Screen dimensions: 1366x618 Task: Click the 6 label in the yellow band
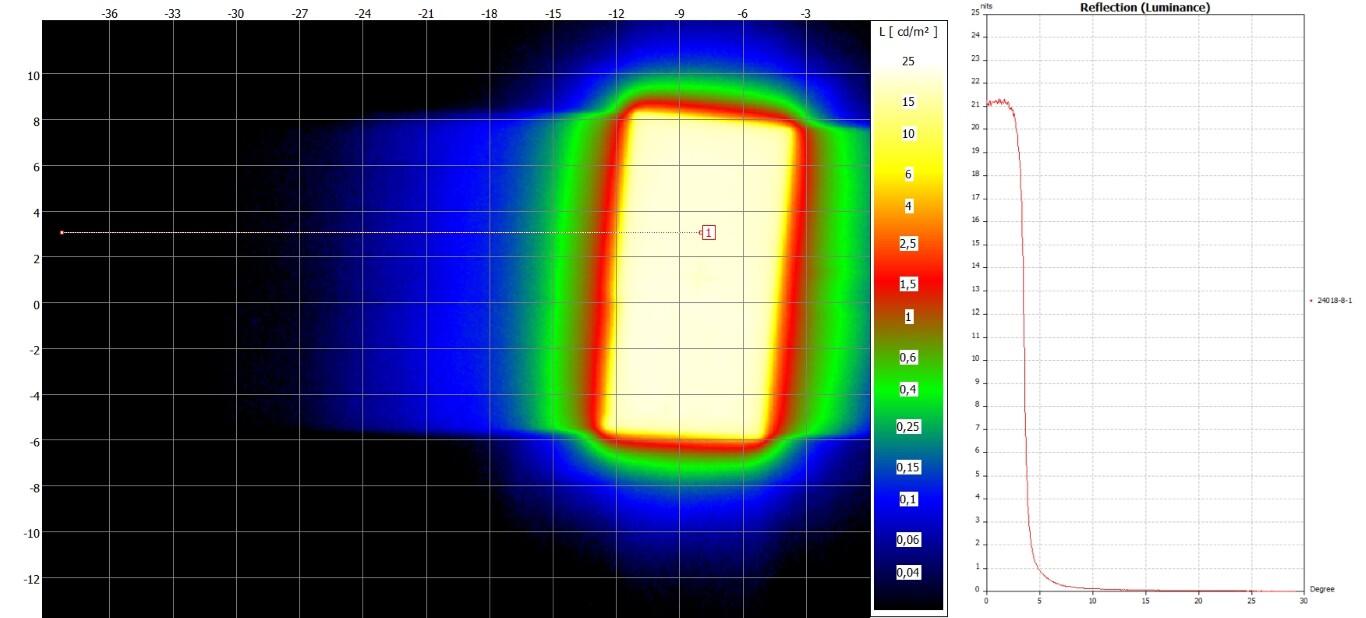[908, 174]
